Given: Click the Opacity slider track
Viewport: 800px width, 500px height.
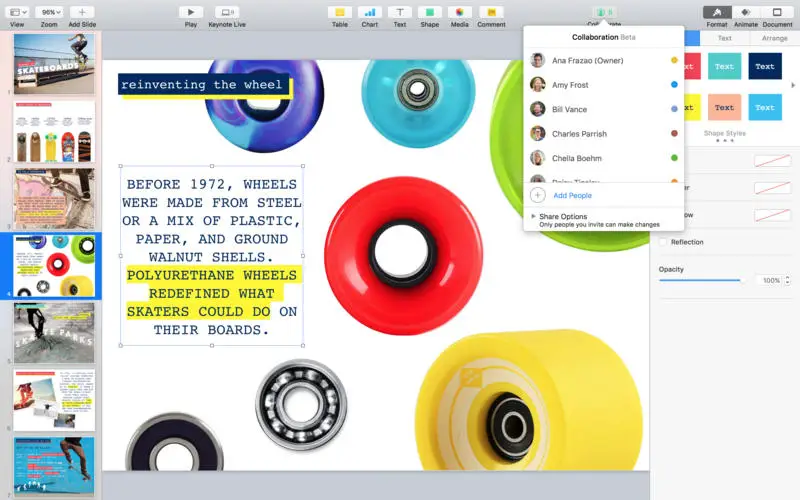Looking at the screenshot, I should [x=699, y=280].
